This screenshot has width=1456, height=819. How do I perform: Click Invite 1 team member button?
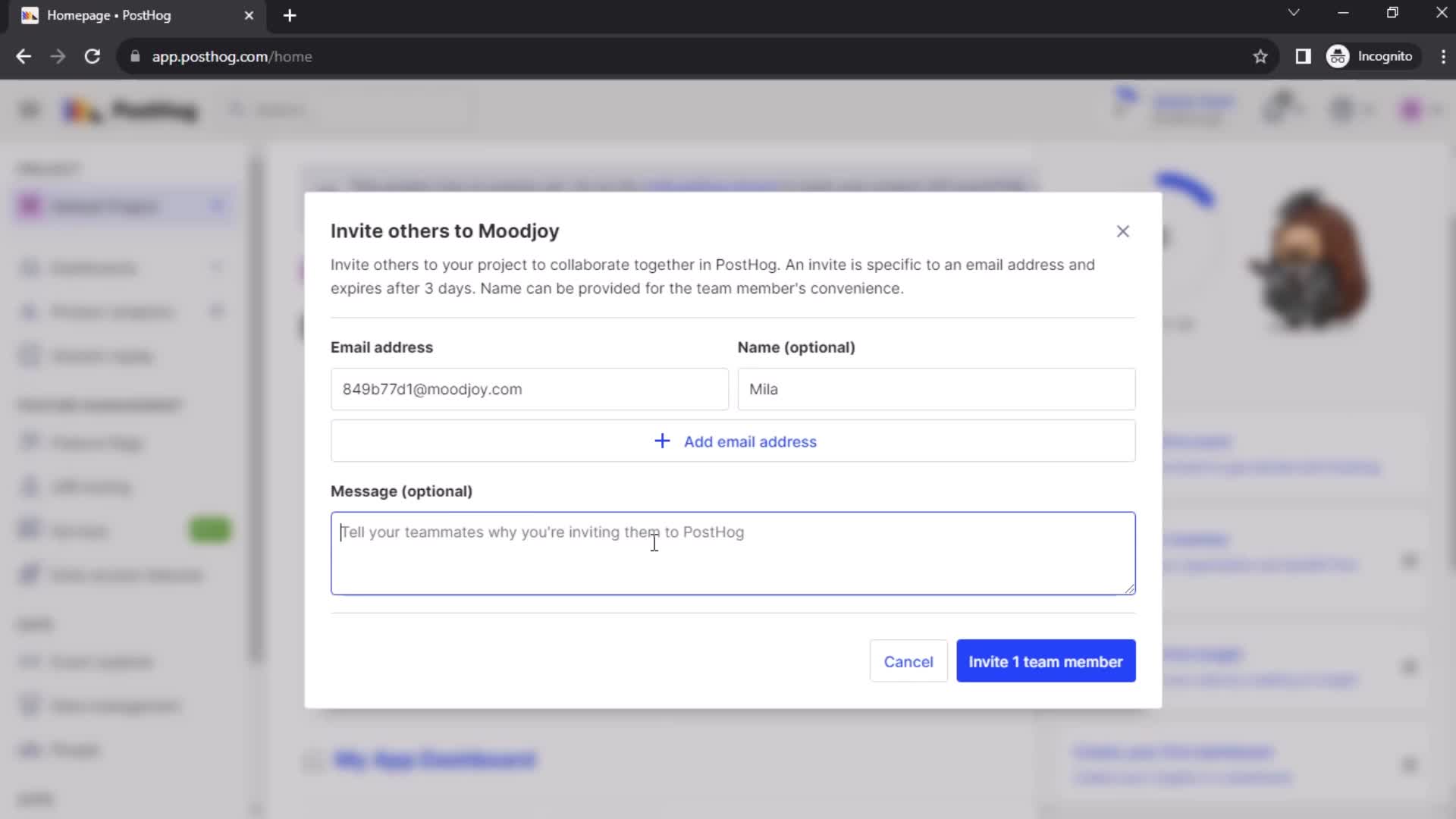1046,661
